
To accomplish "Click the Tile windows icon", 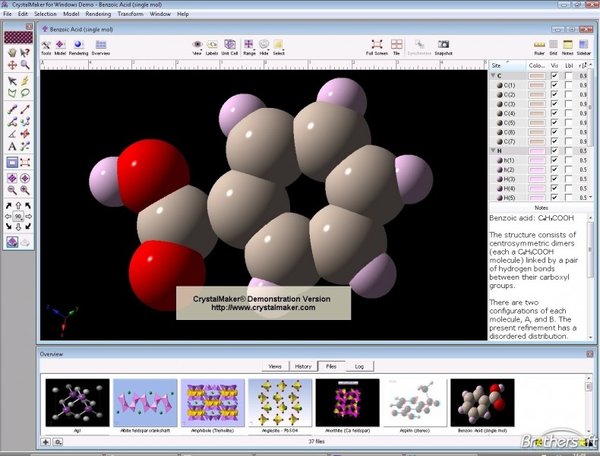I will tap(398, 46).
